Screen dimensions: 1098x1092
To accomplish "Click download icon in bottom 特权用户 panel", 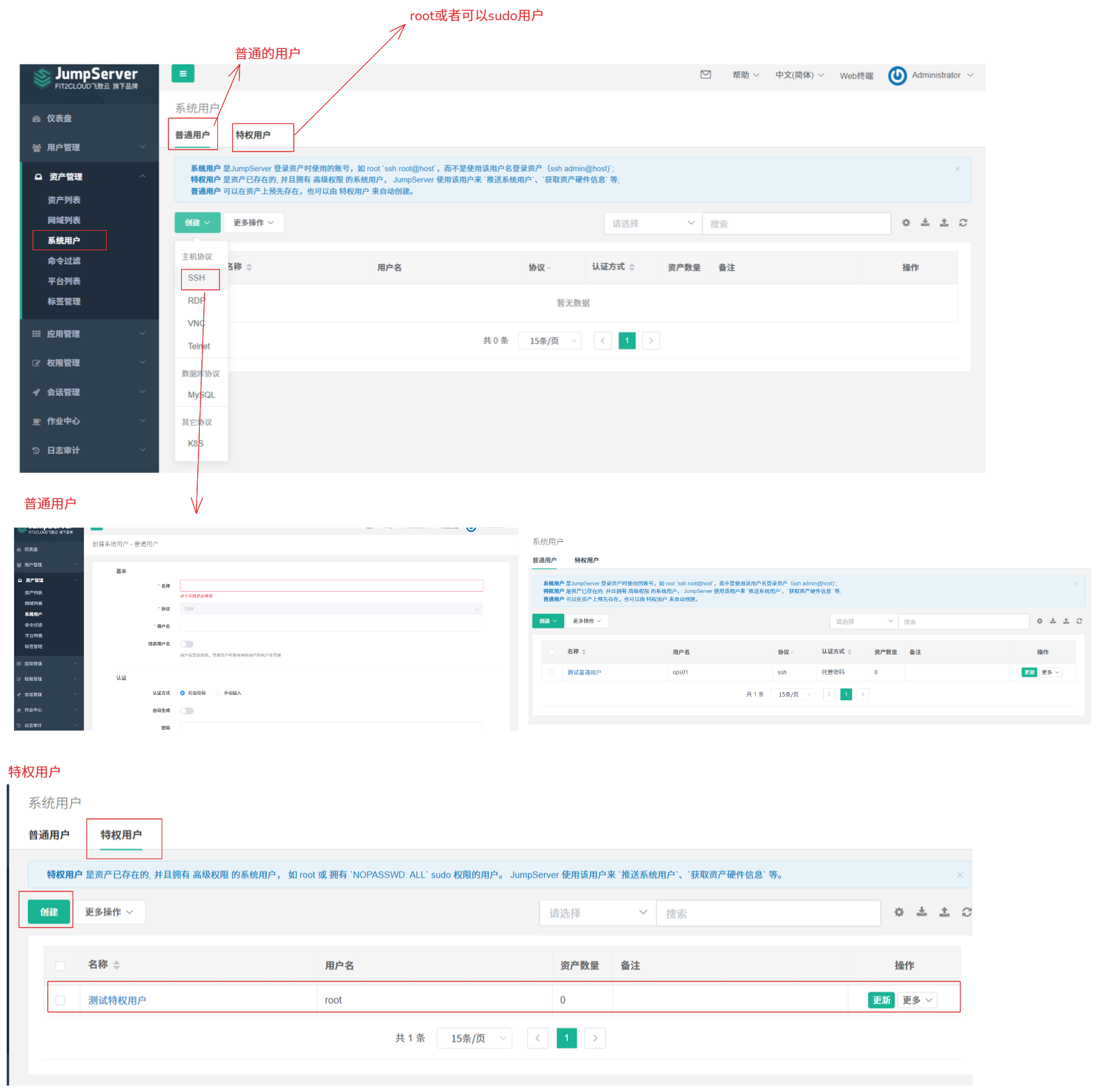I will (922, 912).
